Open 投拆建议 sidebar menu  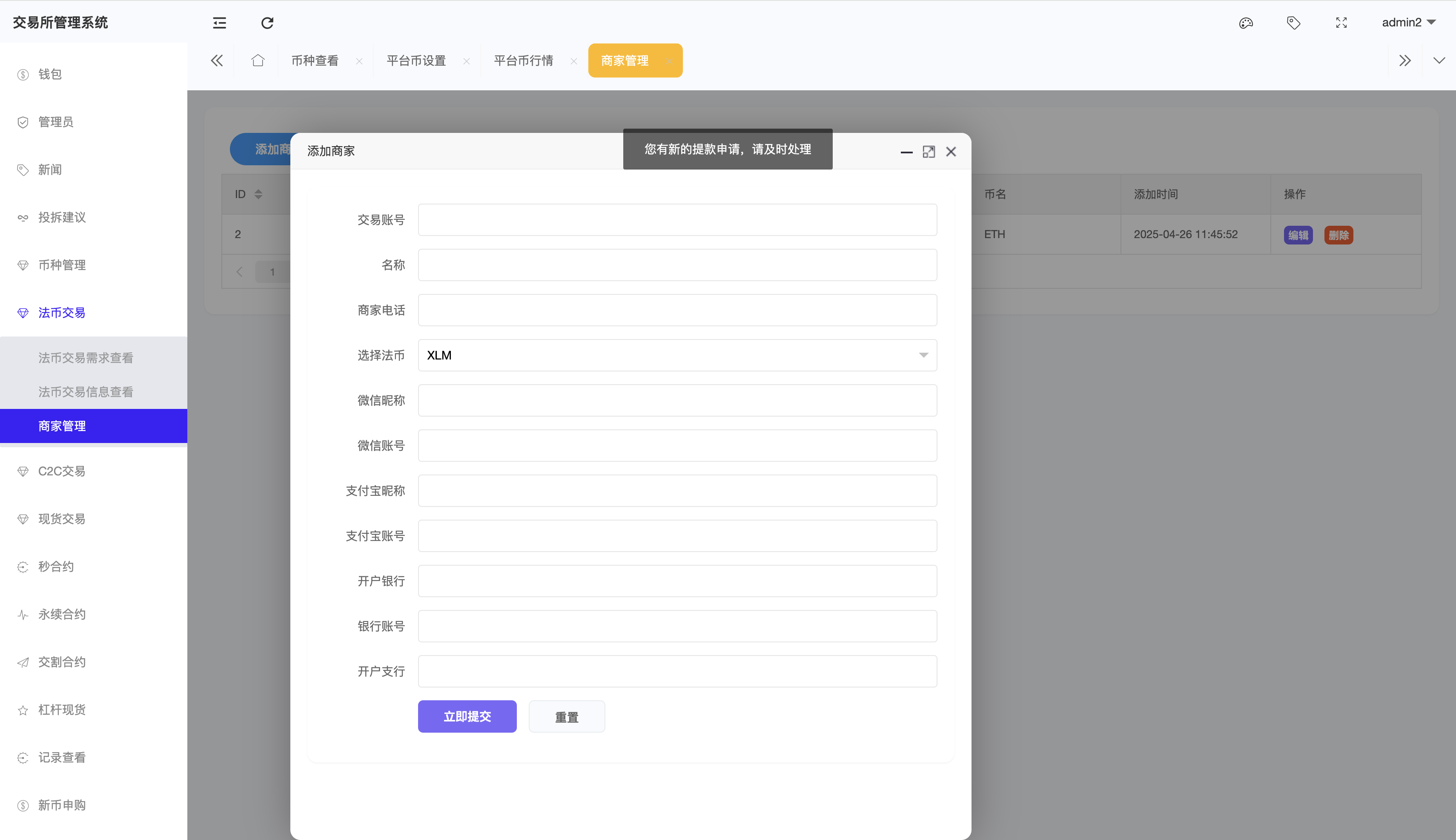(x=93, y=218)
